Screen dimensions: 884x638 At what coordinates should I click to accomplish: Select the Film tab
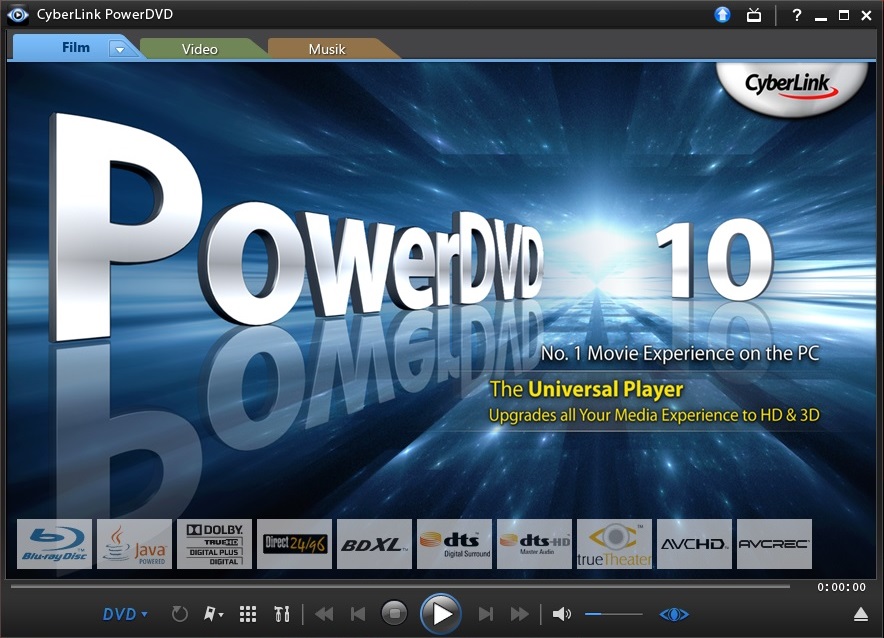[76, 47]
